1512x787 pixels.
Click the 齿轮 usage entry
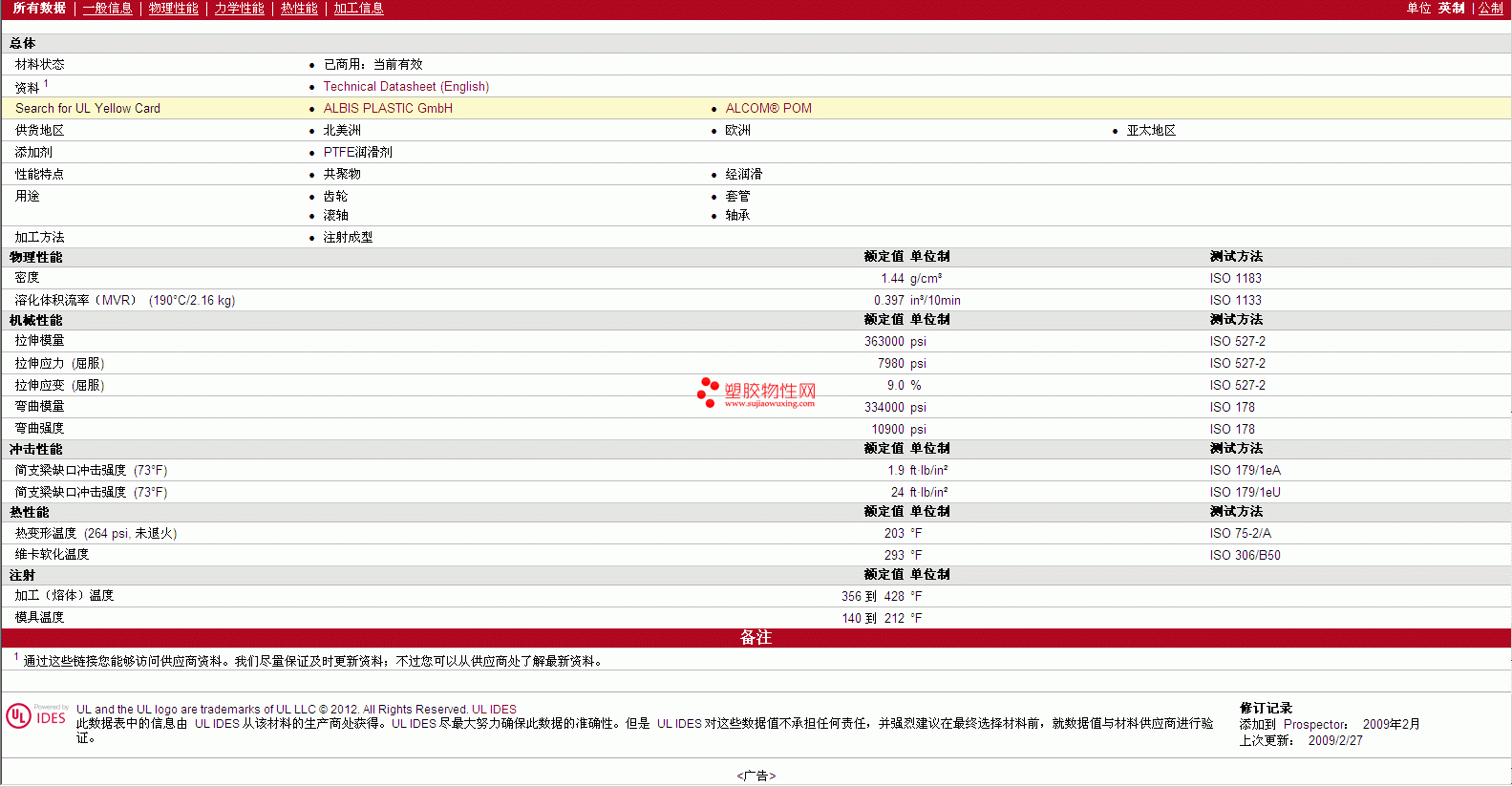click(x=336, y=196)
